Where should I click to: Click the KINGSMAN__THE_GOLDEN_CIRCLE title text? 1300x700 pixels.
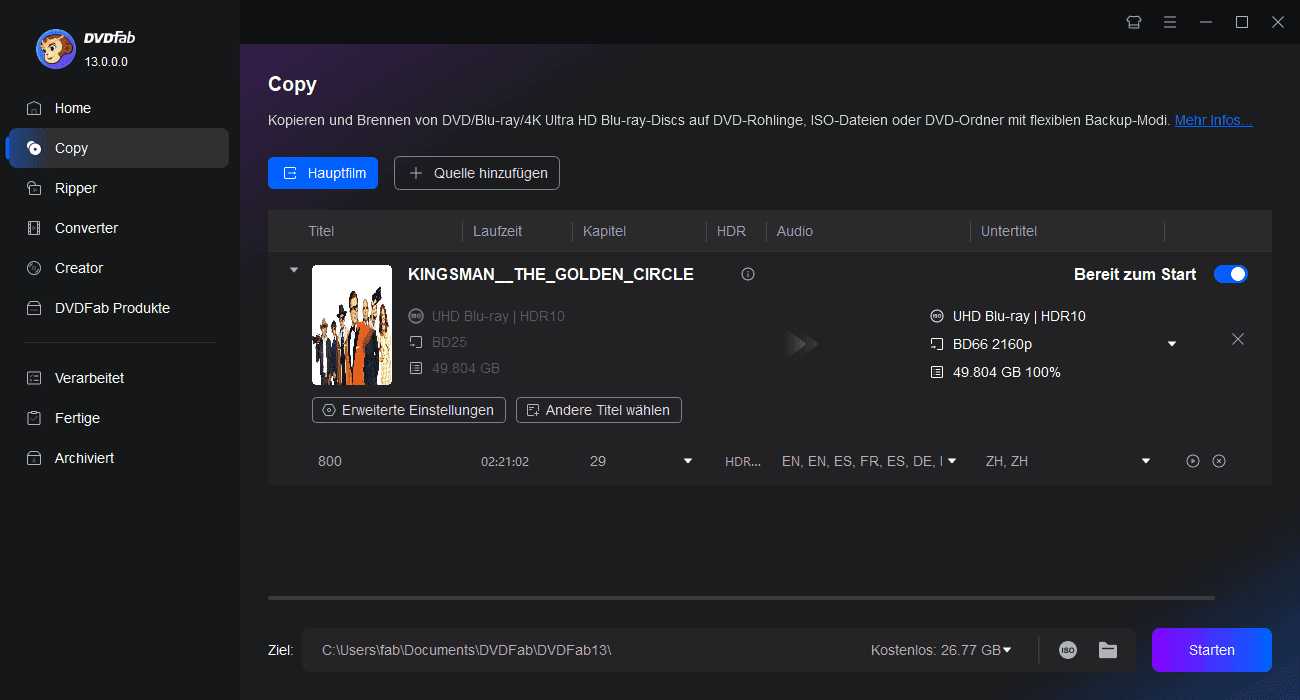pyautogui.click(x=551, y=274)
